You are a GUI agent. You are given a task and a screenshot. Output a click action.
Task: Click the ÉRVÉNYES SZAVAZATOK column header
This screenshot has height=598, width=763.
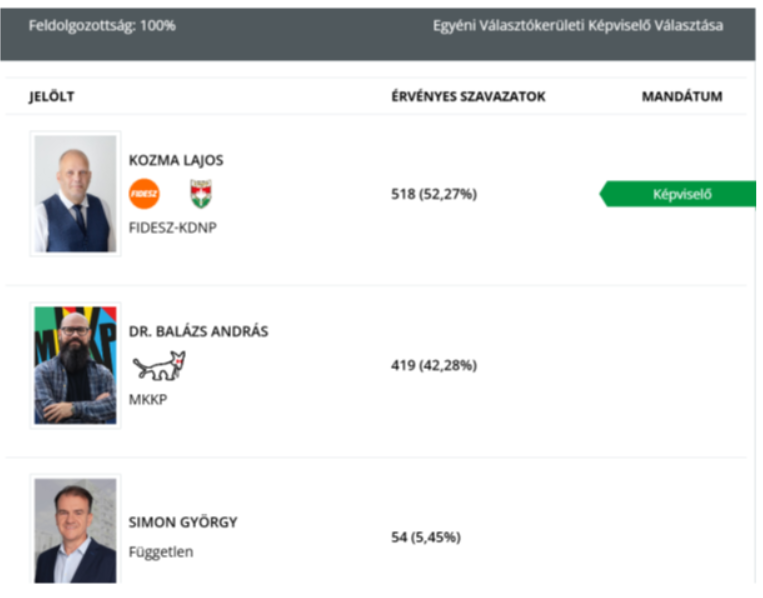tap(469, 96)
